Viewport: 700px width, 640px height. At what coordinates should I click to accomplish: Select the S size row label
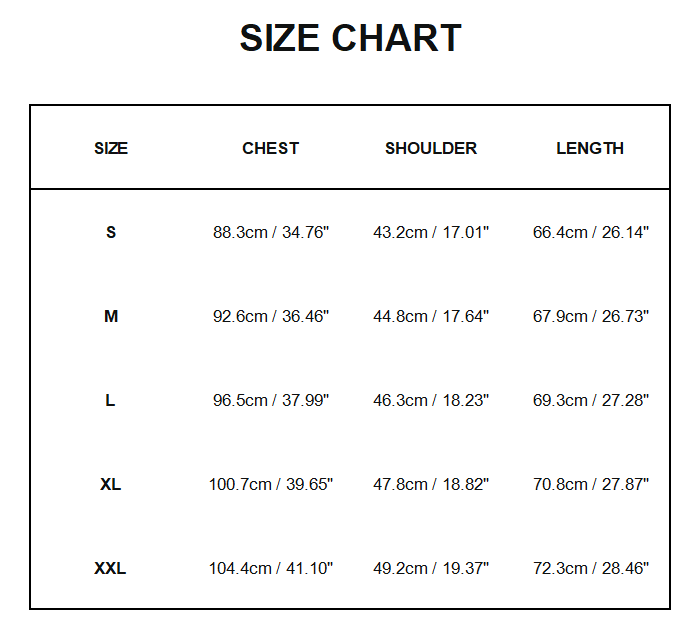[x=111, y=232]
